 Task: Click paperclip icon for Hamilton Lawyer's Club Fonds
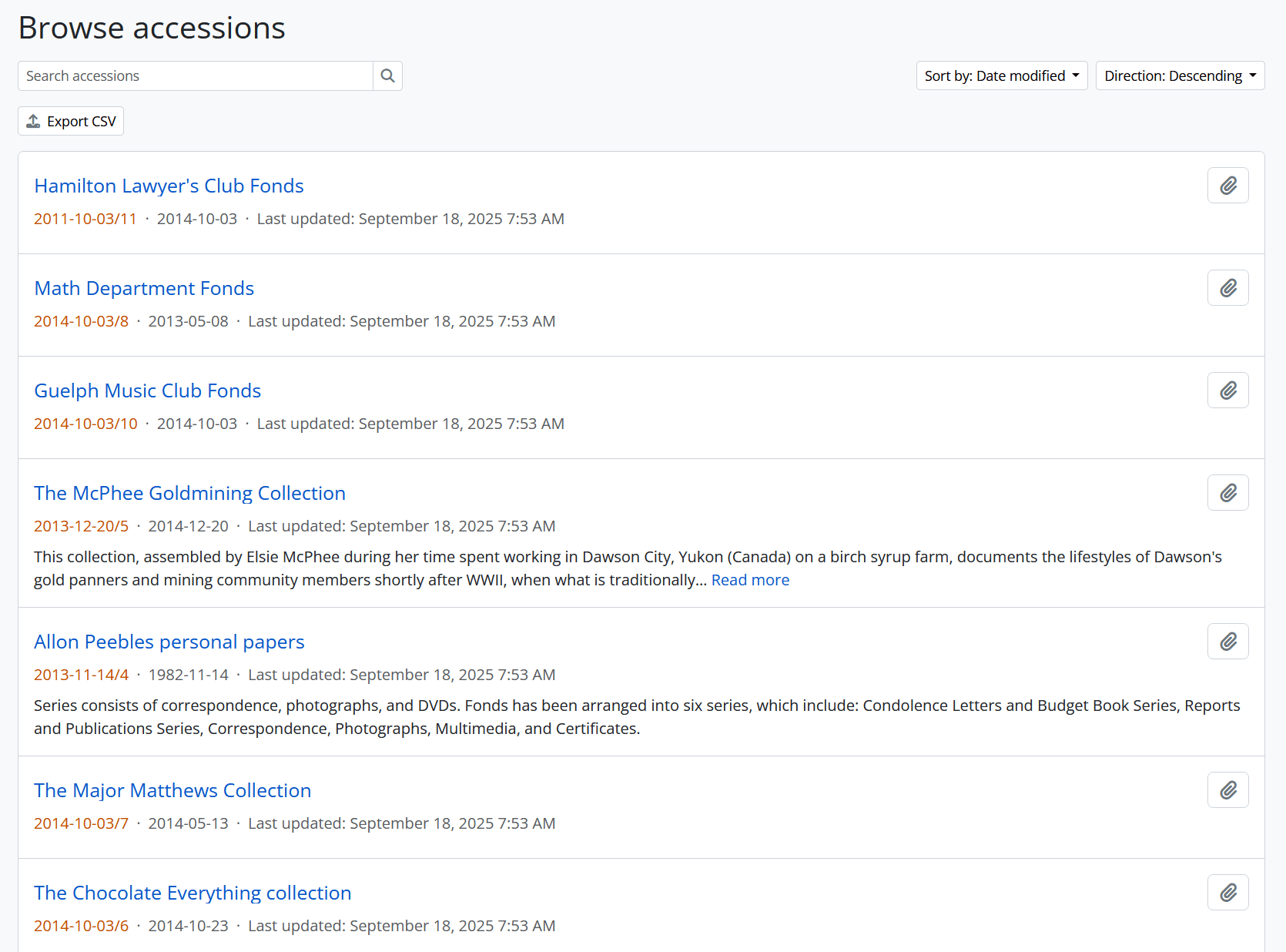point(1227,186)
